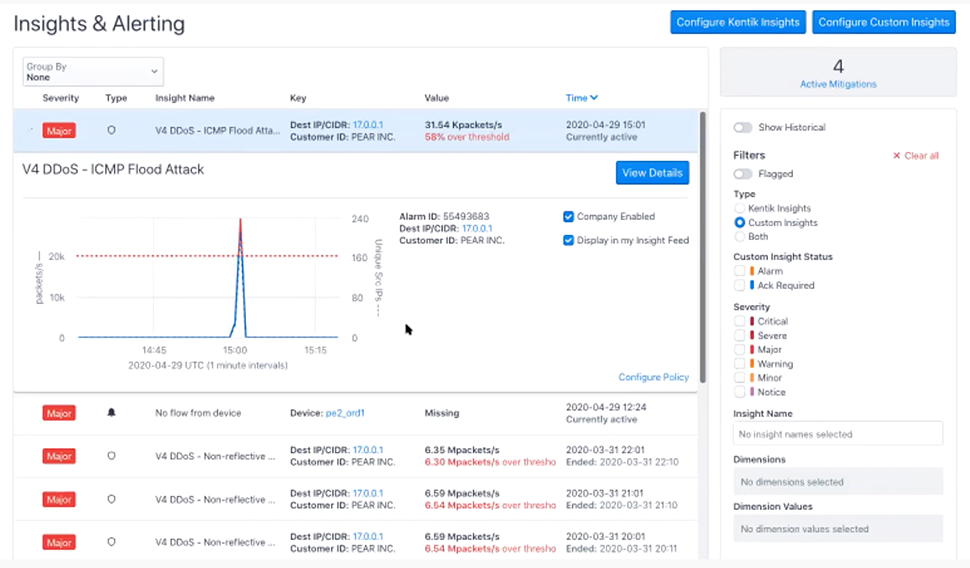Screen dimensions: 970x568
Task: Sort by the Insight Name column header
Action: click(184, 98)
